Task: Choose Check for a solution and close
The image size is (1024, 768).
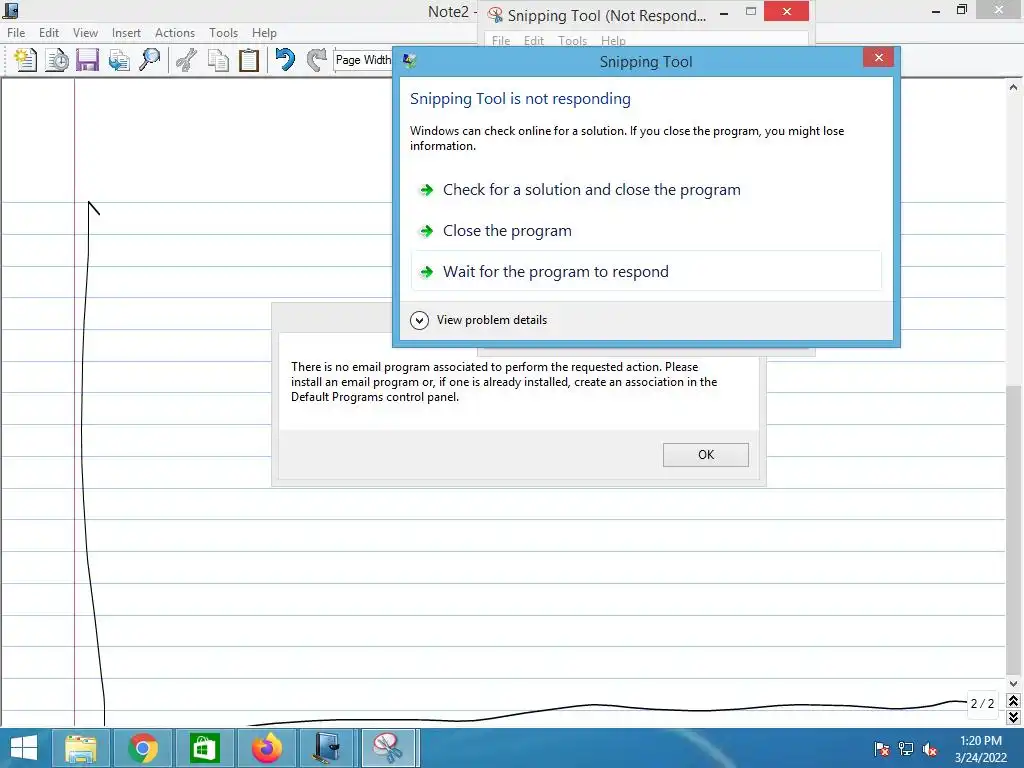Action: click(647, 190)
